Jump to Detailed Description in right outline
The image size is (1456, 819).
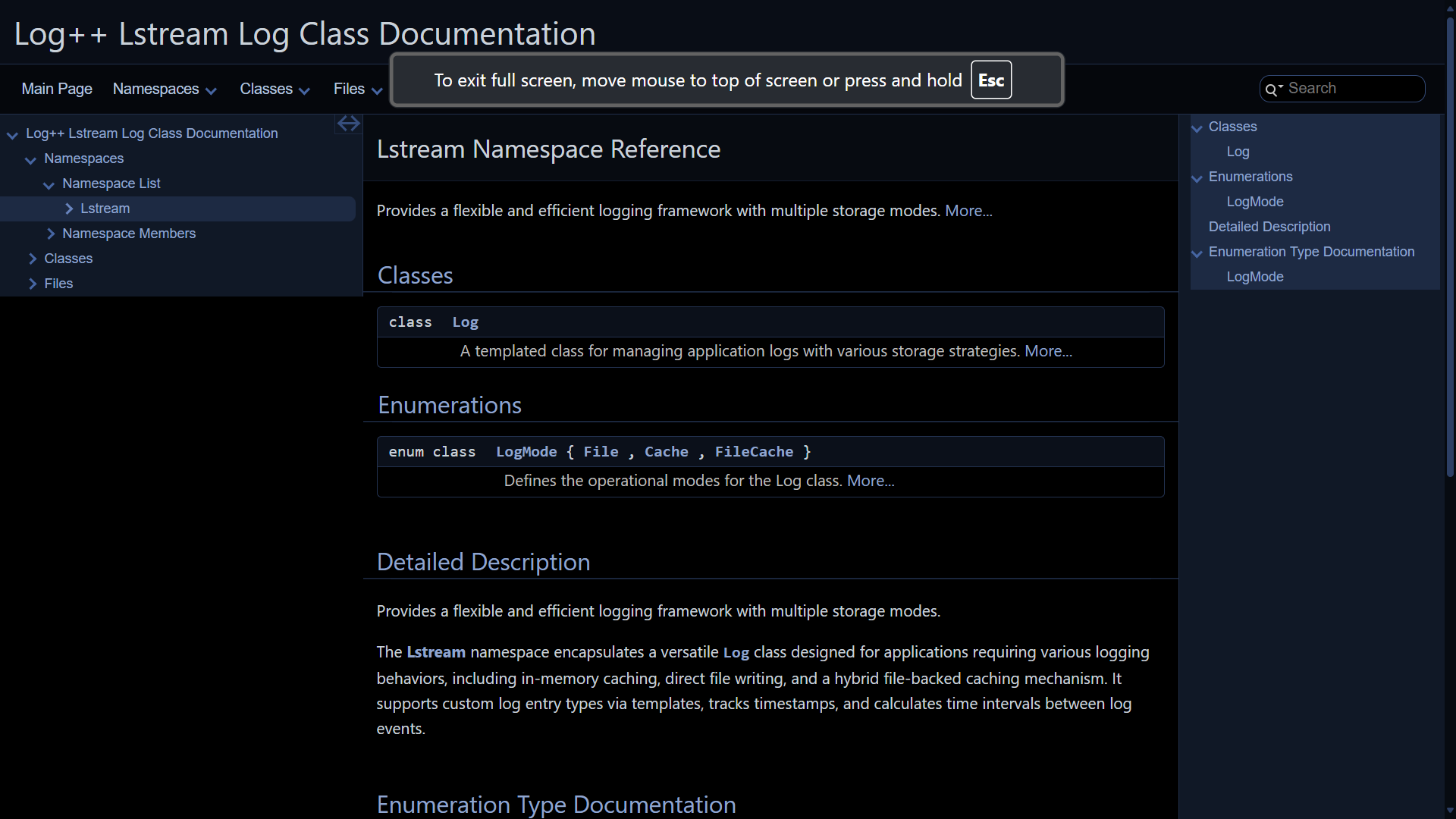pyautogui.click(x=1269, y=227)
